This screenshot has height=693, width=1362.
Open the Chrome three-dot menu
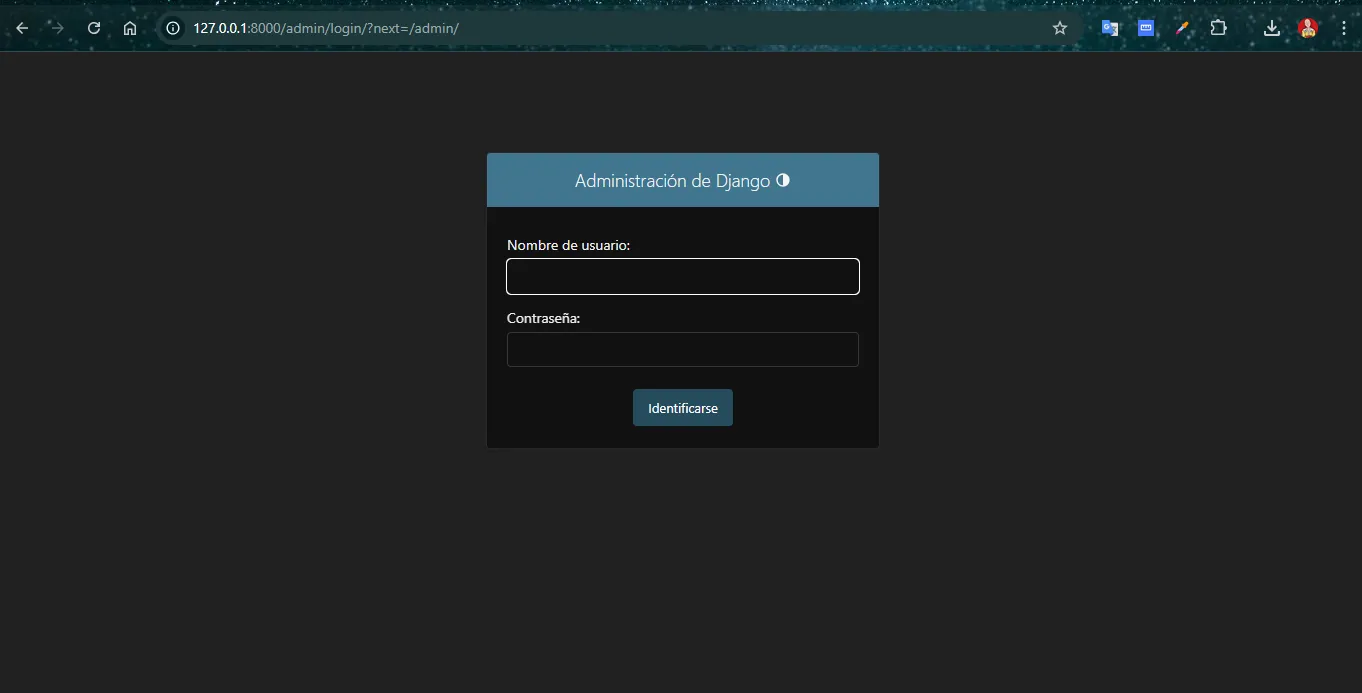(1343, 28)
